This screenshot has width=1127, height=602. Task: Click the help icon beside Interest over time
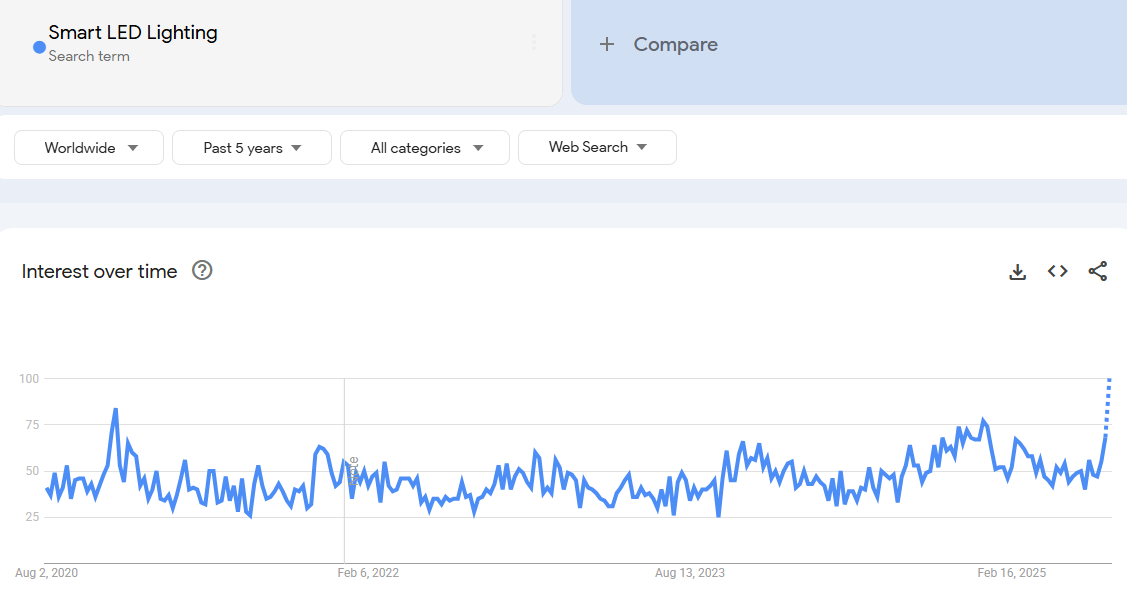pyautogui.click(x=202, y=270)
